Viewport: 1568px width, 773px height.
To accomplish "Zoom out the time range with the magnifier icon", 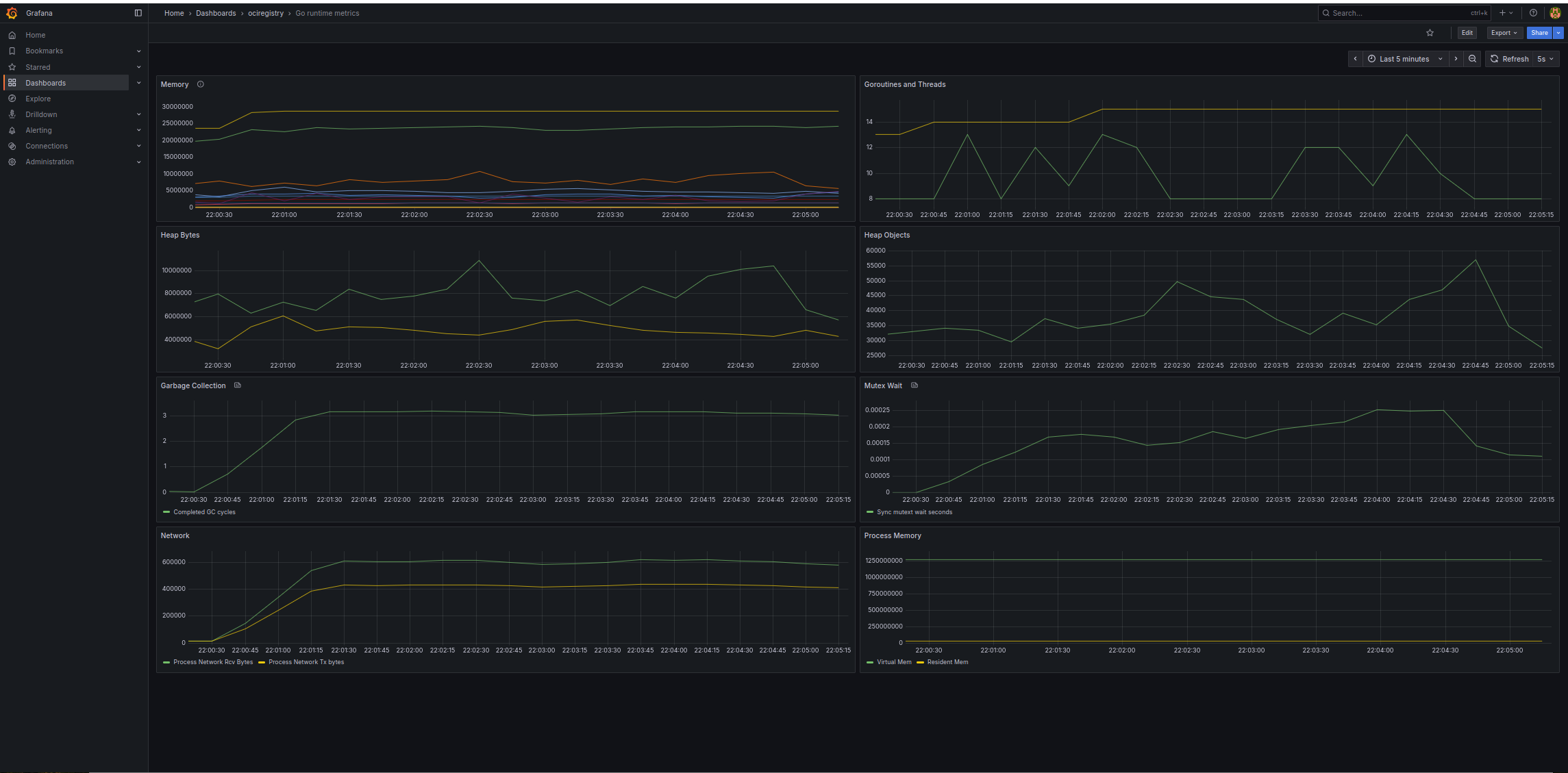I will pyautogui.click(x=1472, y=59).
